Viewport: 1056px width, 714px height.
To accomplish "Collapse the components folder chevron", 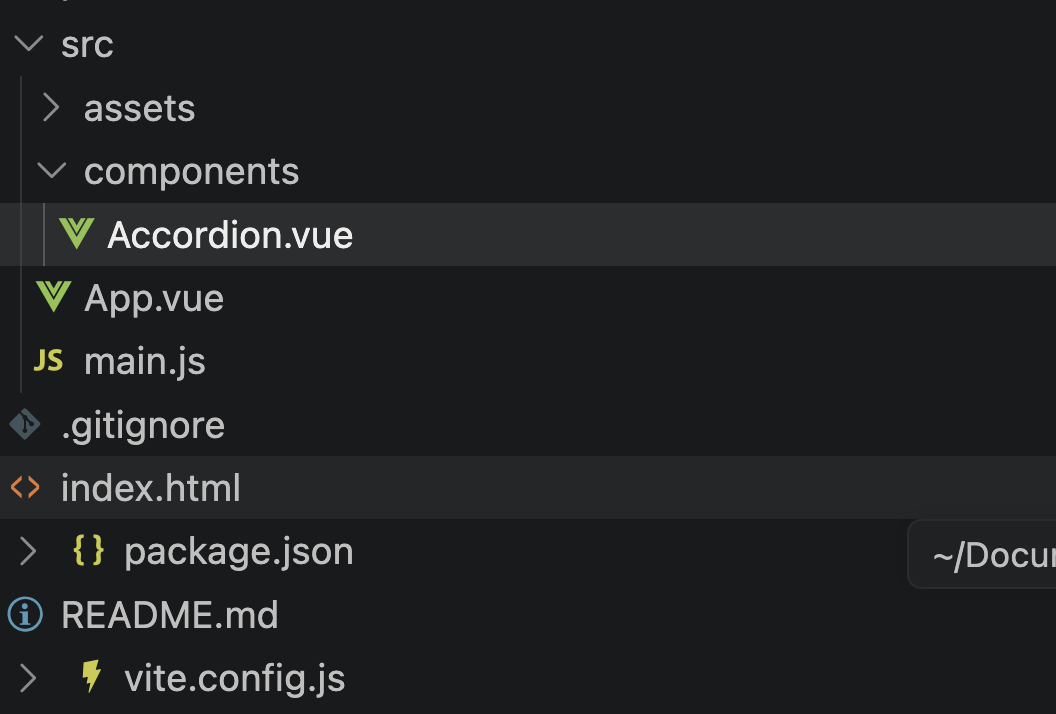I will 52,171.
